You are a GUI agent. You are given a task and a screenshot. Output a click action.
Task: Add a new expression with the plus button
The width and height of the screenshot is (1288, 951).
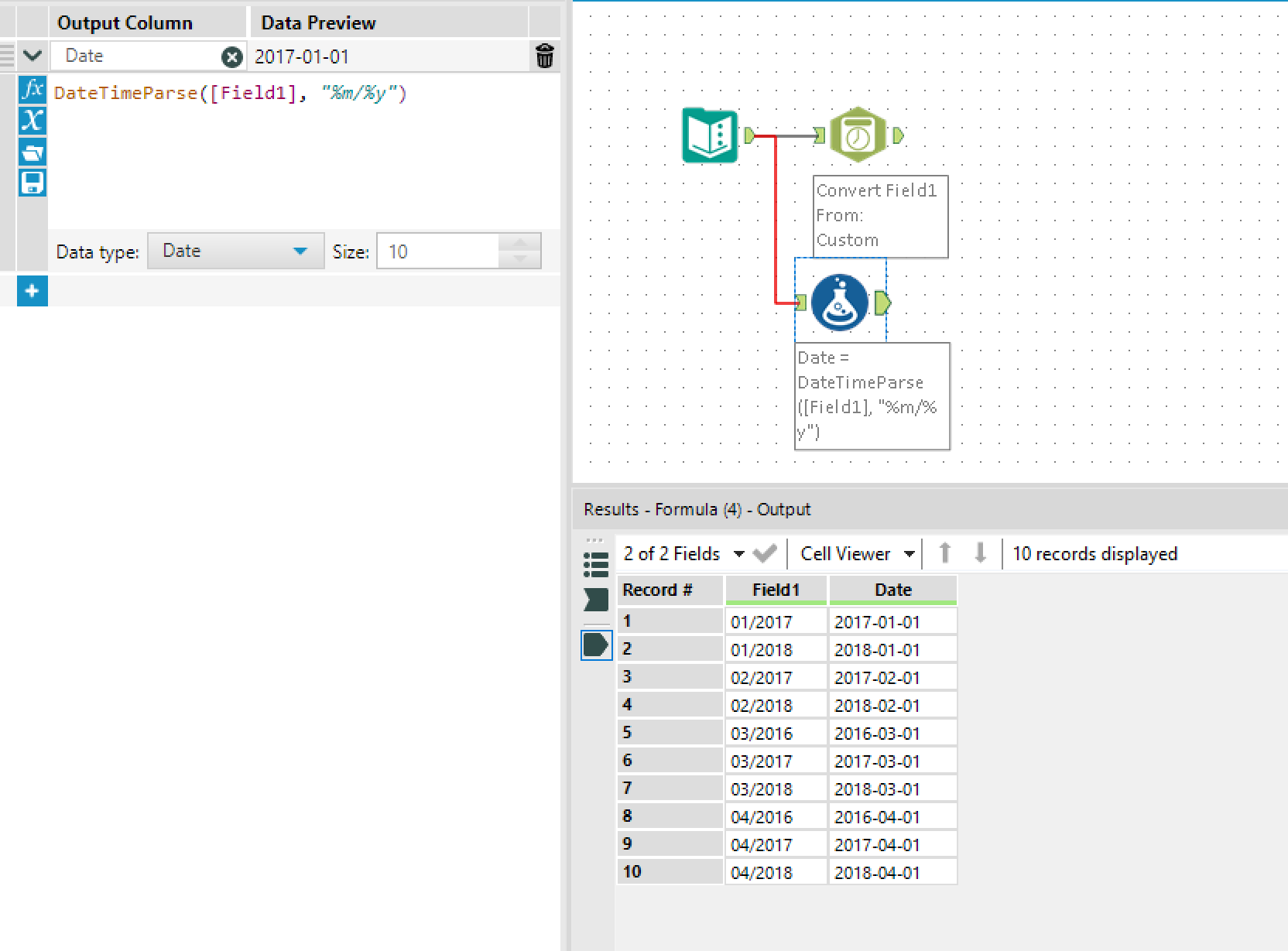click(x=32, y=291)
